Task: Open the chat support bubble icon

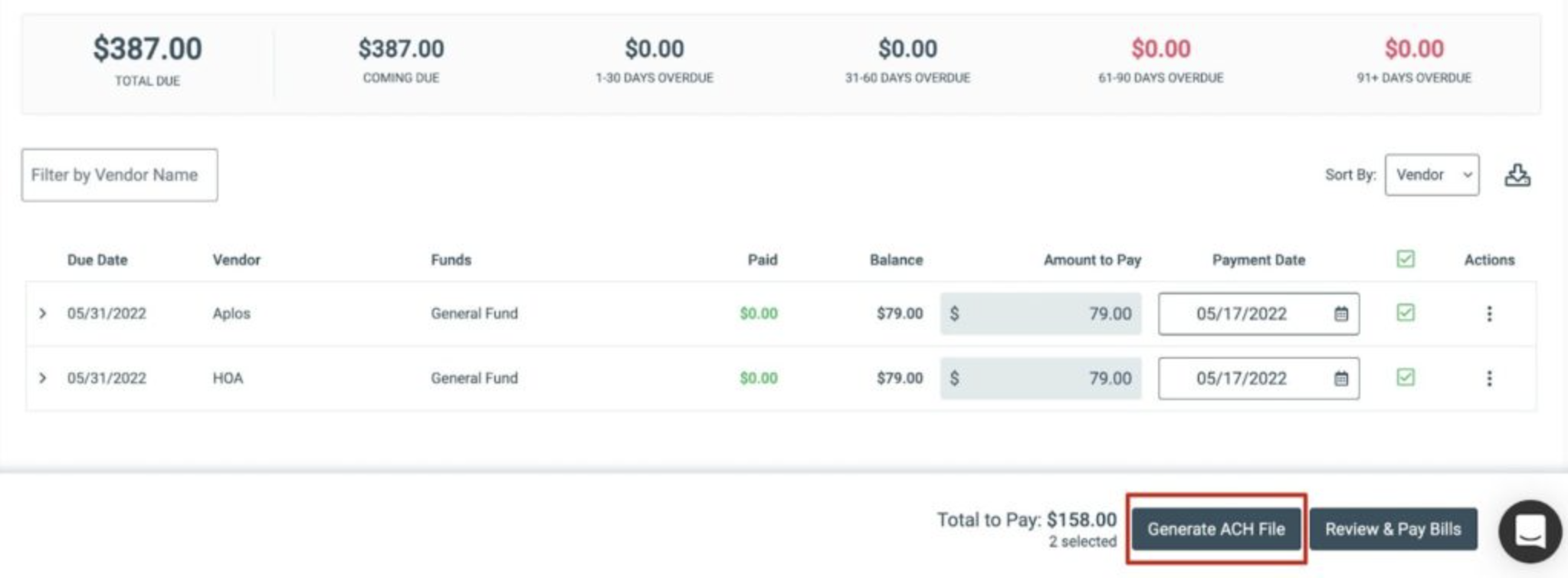Action: coord(1530,530)
